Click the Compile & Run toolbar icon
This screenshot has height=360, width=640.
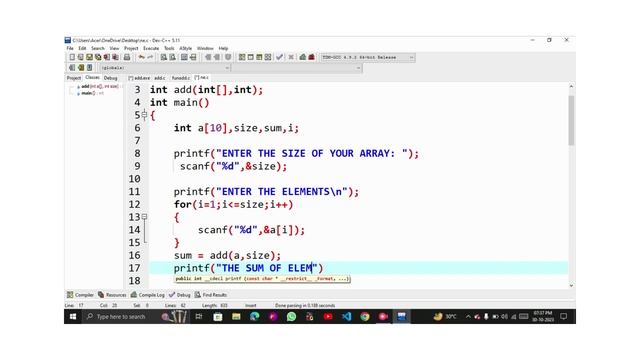pos(259,57)
